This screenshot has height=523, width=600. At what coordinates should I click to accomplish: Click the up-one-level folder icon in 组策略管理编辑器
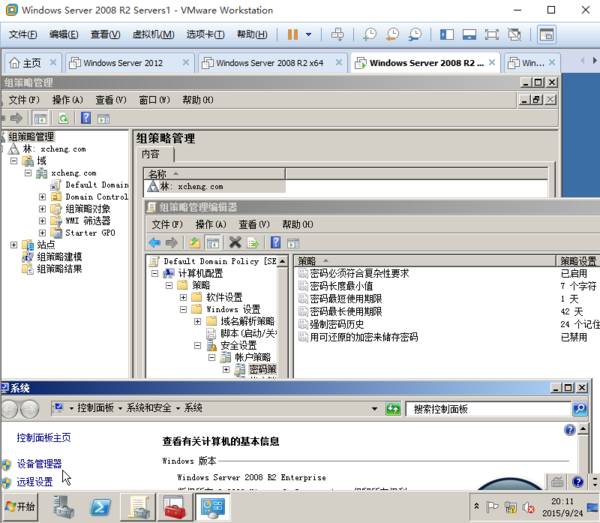pyautogui.click(x=195, y=243)
